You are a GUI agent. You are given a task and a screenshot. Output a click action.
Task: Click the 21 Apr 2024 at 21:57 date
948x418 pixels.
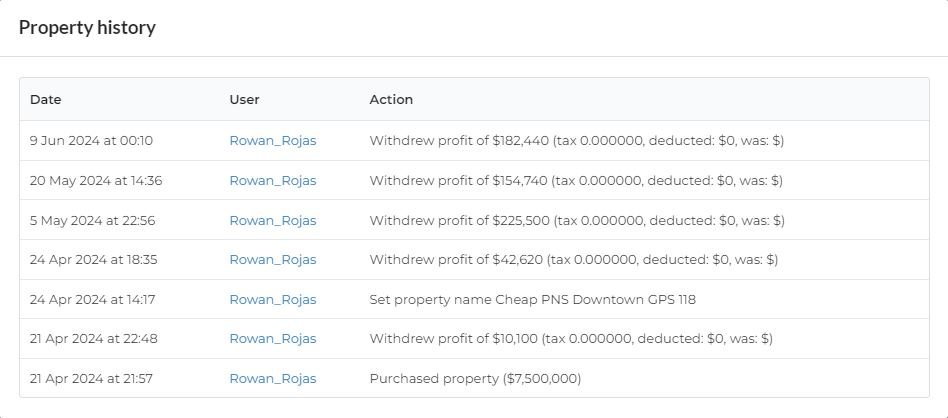91,379
